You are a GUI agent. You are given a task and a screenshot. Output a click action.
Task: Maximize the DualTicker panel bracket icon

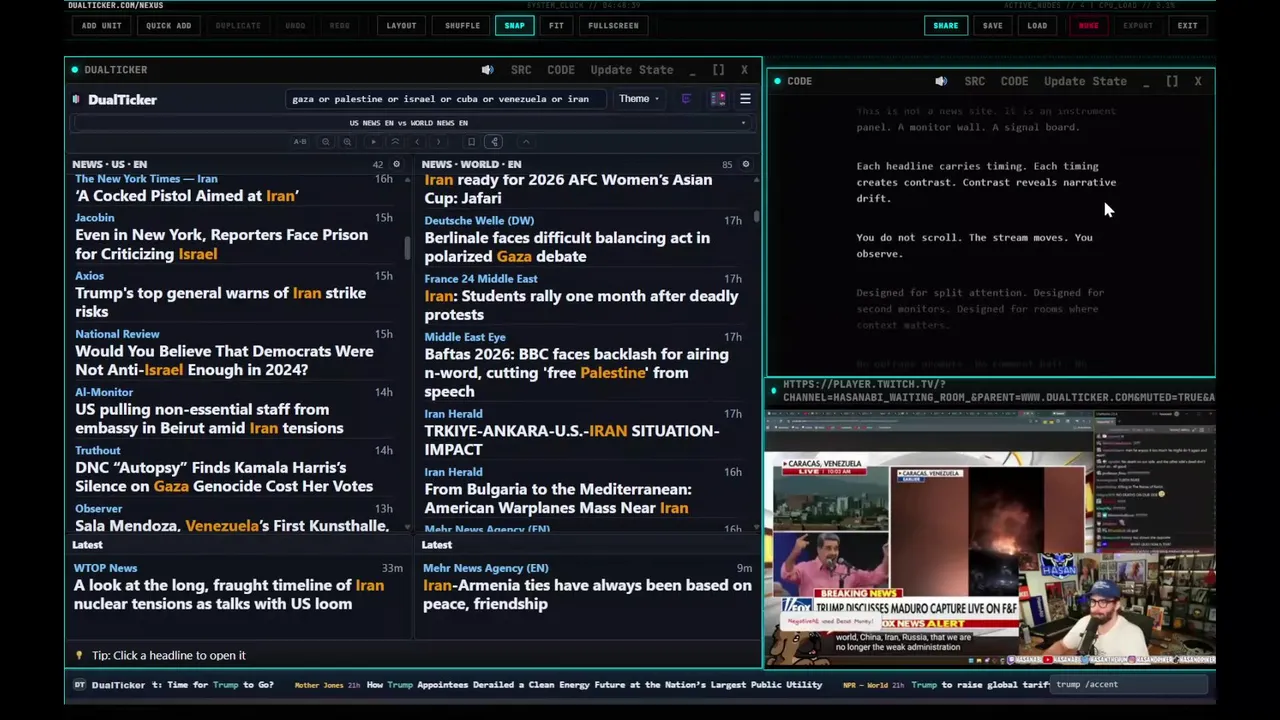(718, 70)
